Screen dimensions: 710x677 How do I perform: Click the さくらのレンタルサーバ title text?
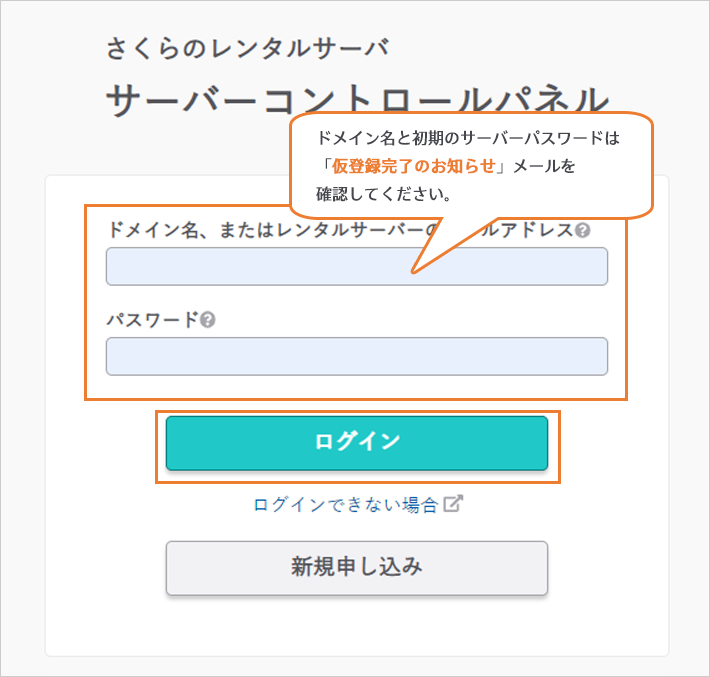click(247, 48)
